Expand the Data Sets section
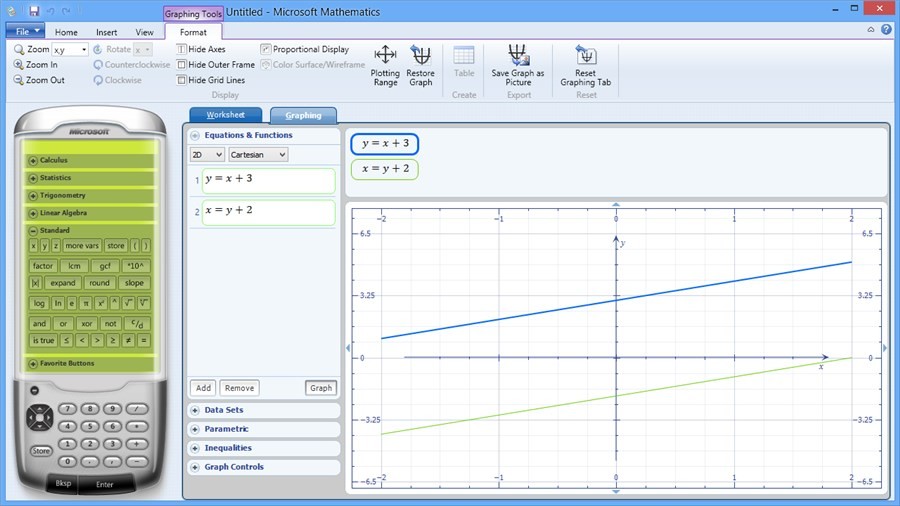The width and height of the screenshot is (900, 506). pyautogui.click(x=195, y=410)
